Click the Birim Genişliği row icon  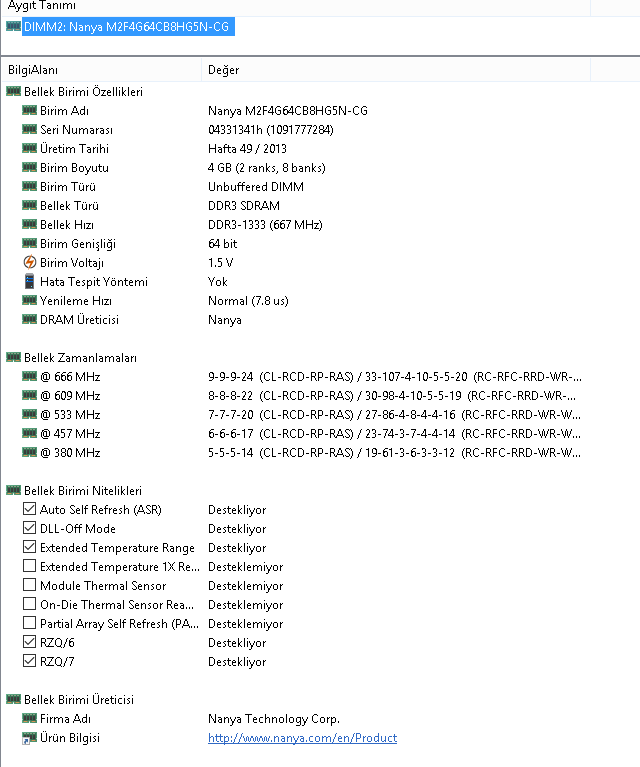click(x=29, y=243)
